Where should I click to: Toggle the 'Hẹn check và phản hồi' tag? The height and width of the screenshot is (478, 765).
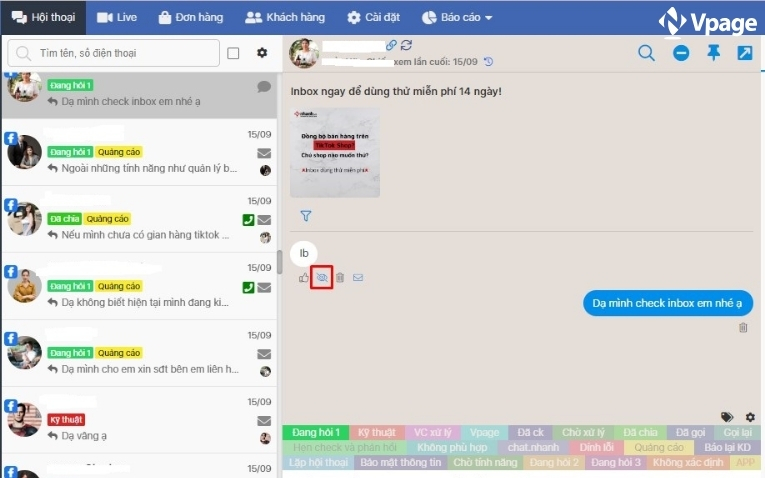click(344, 447)
